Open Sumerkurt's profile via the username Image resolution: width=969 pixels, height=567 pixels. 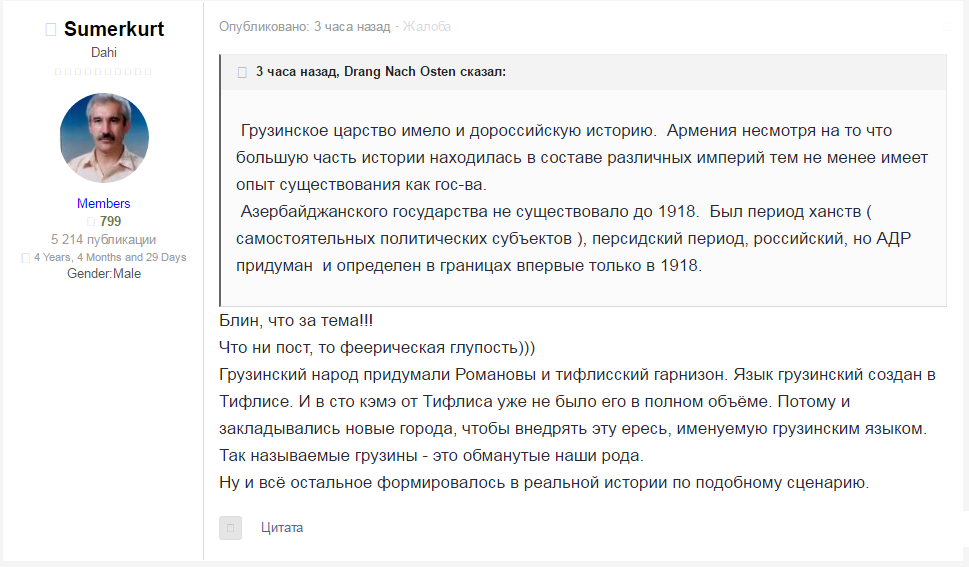click(114, 29)
